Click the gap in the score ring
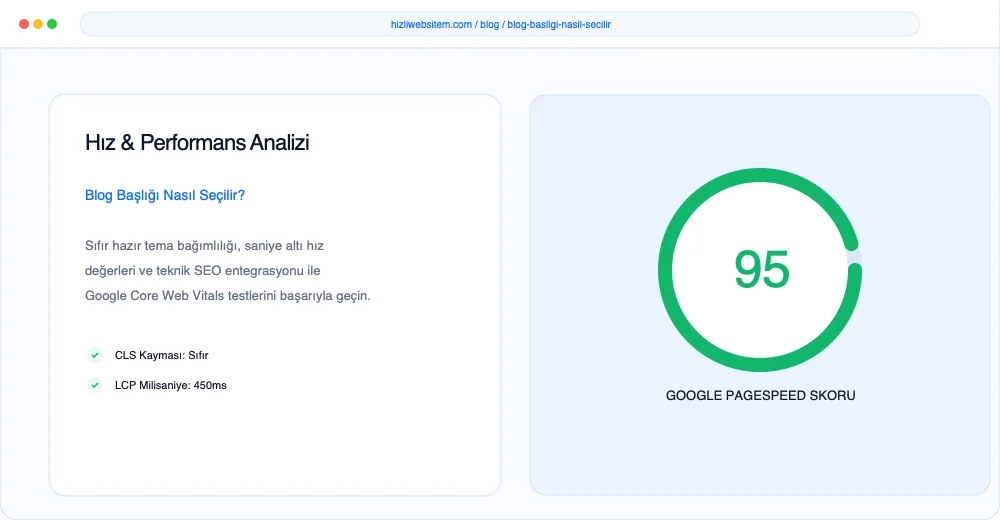The height and width of the screenshot is (520, 1000). point(855,258)
